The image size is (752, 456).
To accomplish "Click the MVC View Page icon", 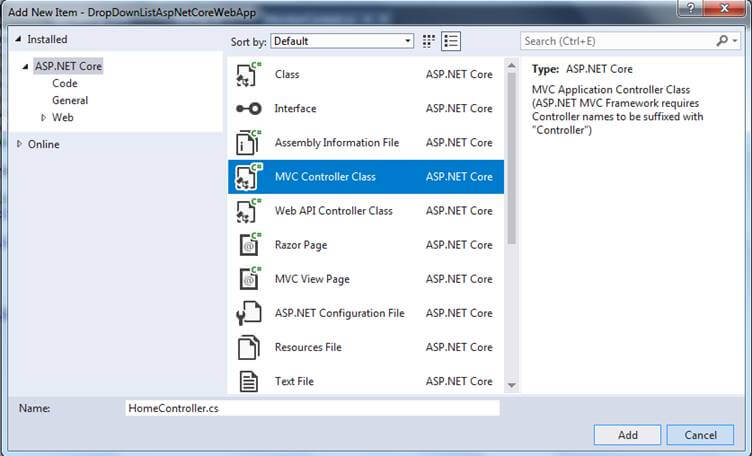I will tap(249, 279).
